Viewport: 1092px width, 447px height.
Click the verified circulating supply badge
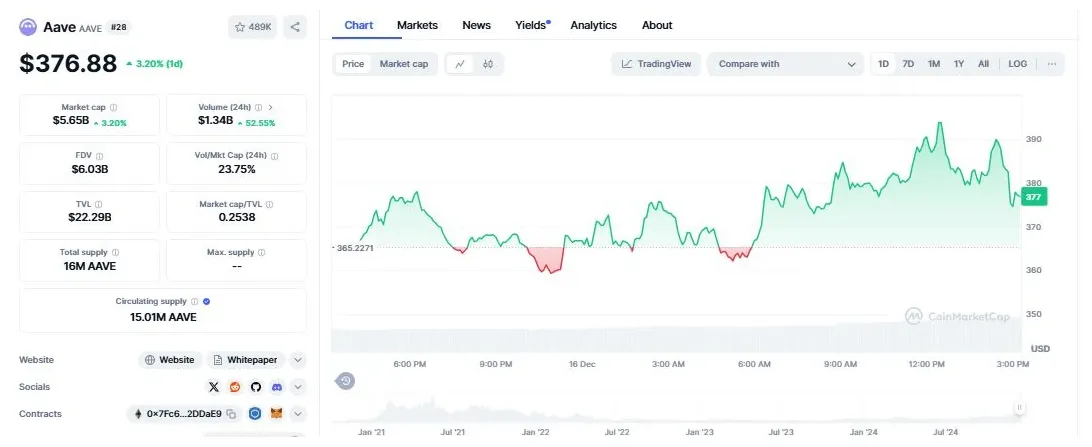pos(207,301)
